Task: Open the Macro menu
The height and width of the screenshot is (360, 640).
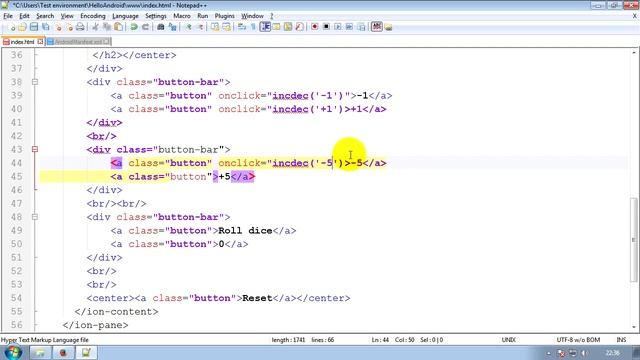Action: pyautogui.click(x=182, y=16)
